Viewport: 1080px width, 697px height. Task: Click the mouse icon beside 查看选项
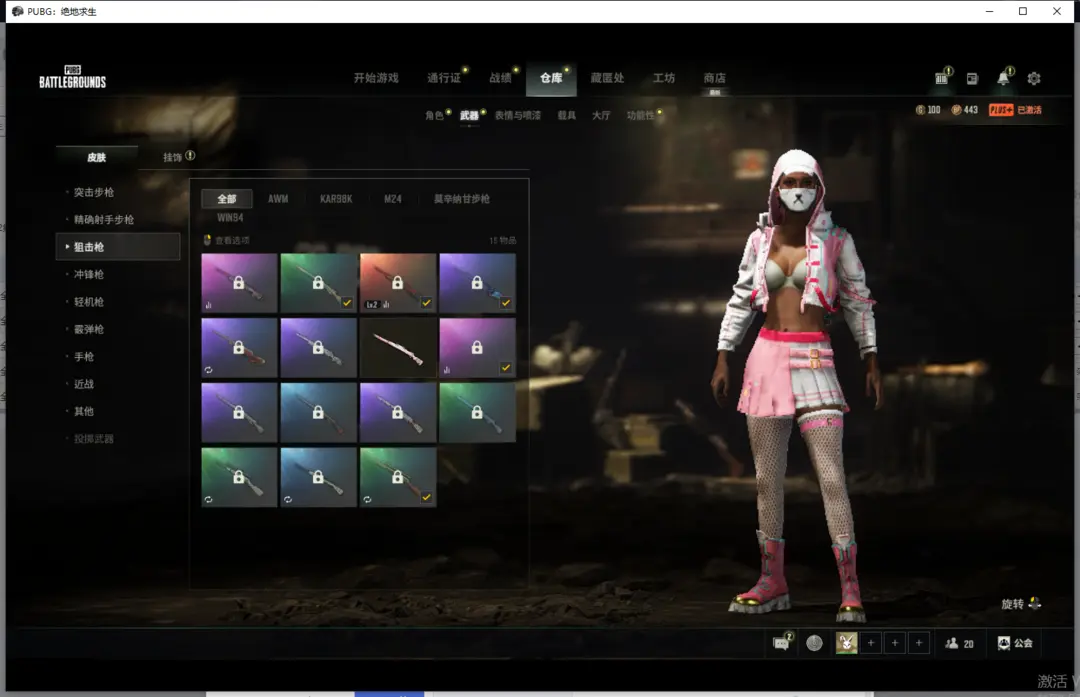[x=207, y=240]
